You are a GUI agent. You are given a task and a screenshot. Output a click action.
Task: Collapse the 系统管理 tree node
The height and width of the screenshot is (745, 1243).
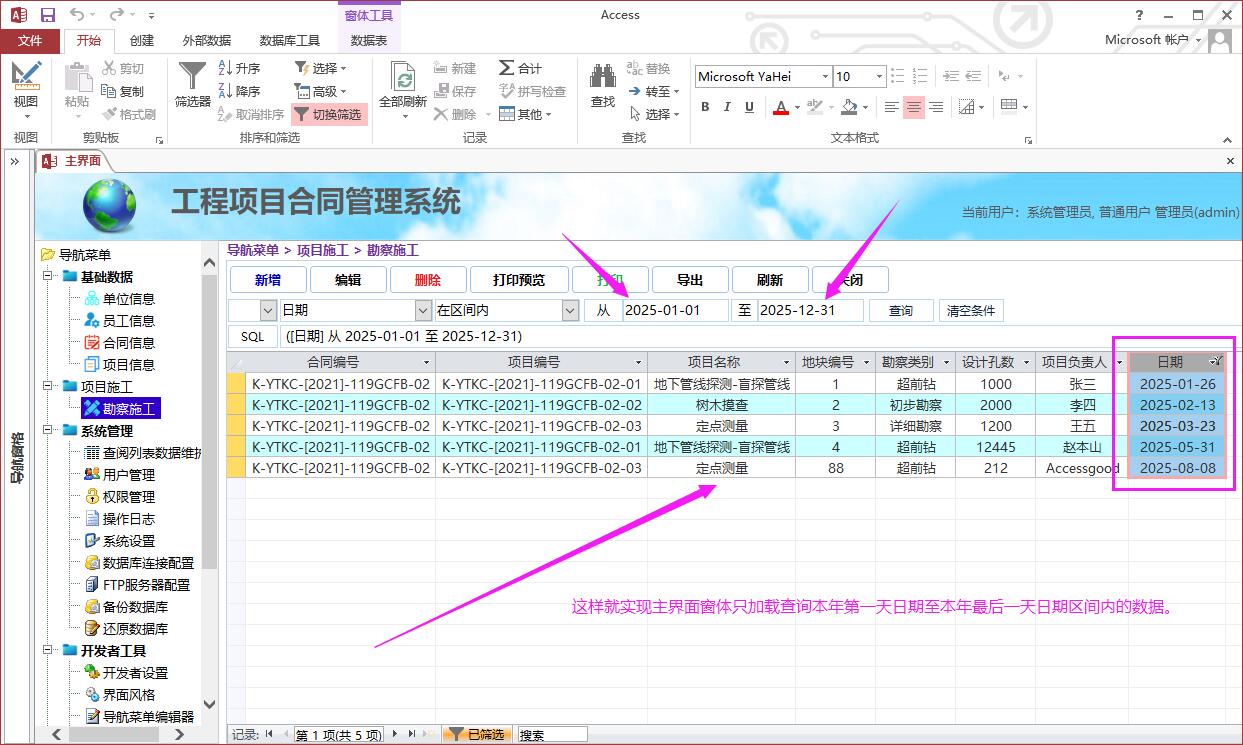click(x=49, y=431)
